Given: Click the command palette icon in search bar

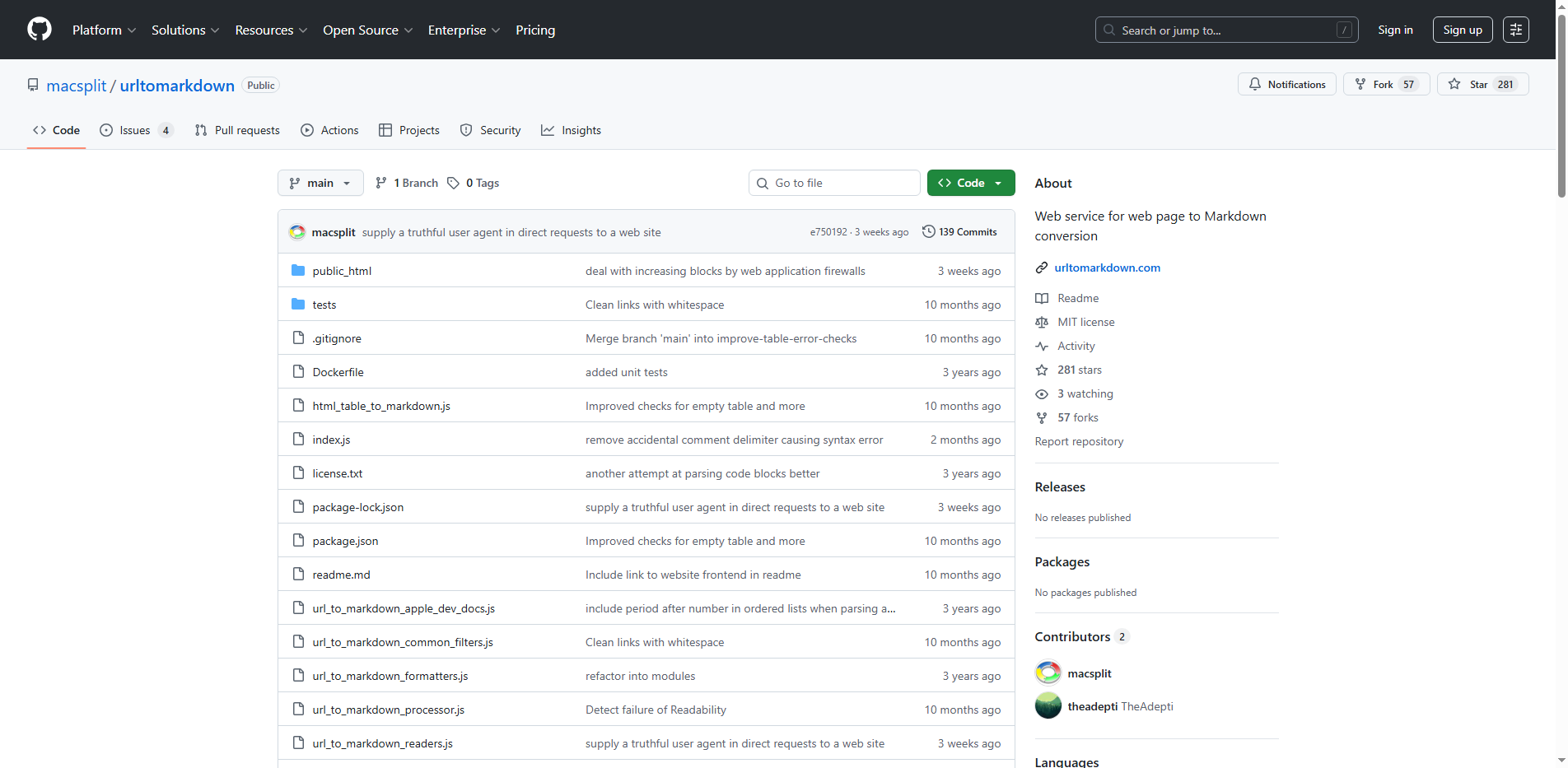Looking at the screenshot, I should (x=1345, y=30).
